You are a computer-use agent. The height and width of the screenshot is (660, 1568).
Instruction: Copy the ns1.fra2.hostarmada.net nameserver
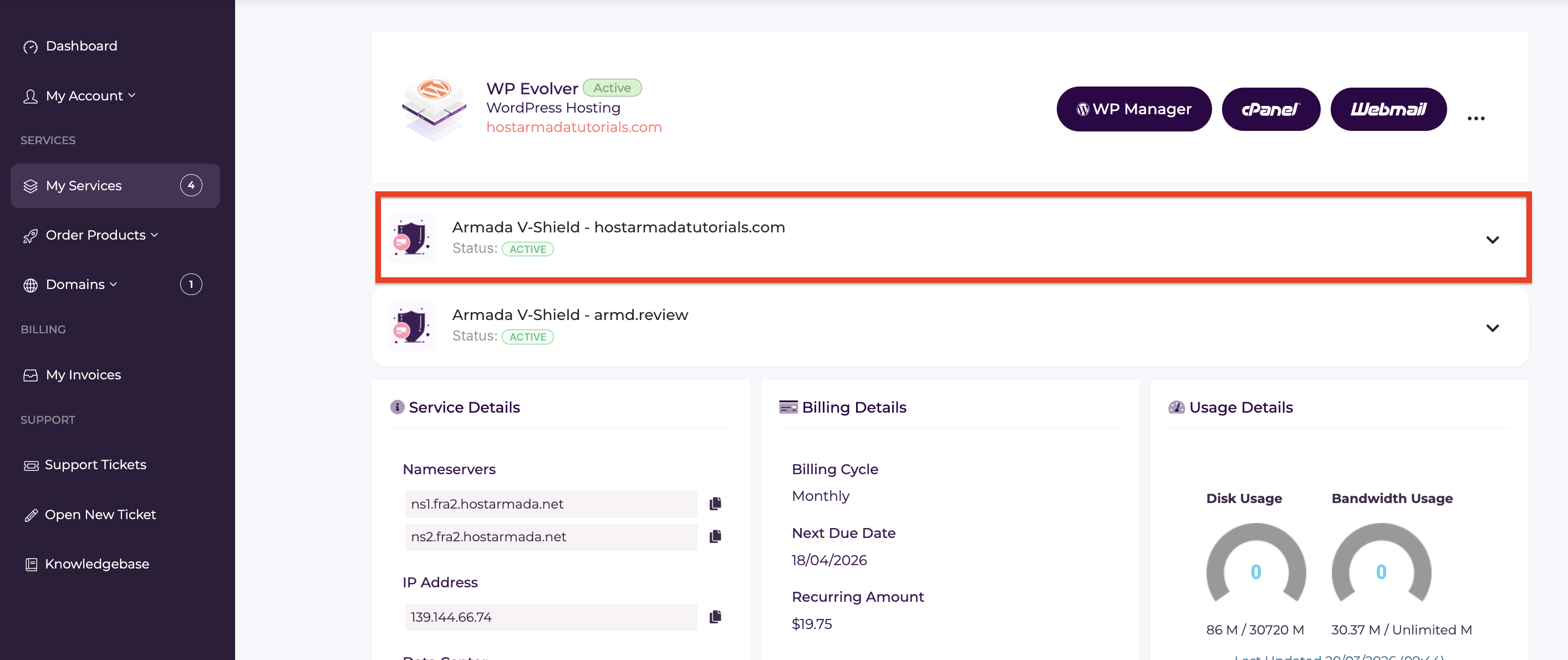715,504
